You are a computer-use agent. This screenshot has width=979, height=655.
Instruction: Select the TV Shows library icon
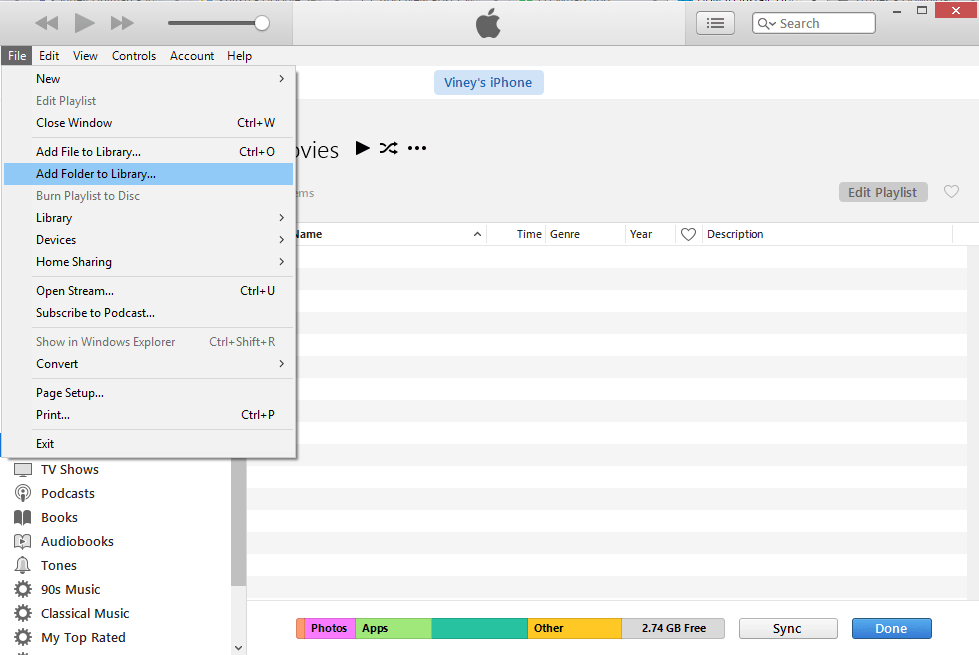[25, 469]
